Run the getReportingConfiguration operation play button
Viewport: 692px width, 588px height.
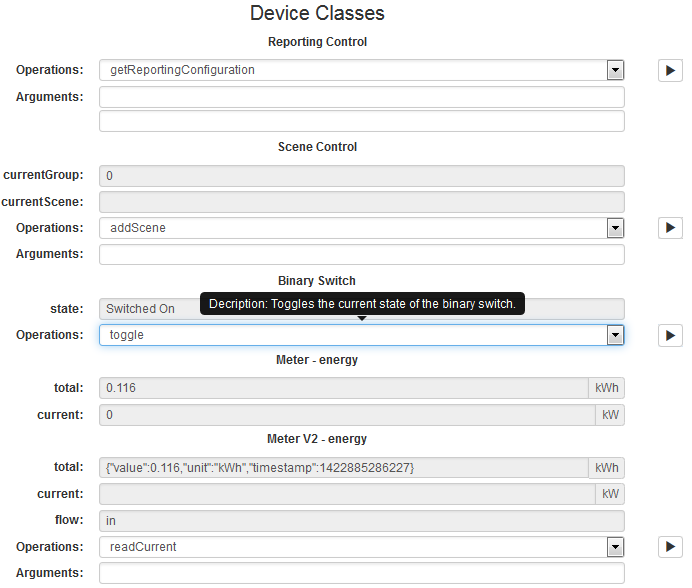[670, 70]
